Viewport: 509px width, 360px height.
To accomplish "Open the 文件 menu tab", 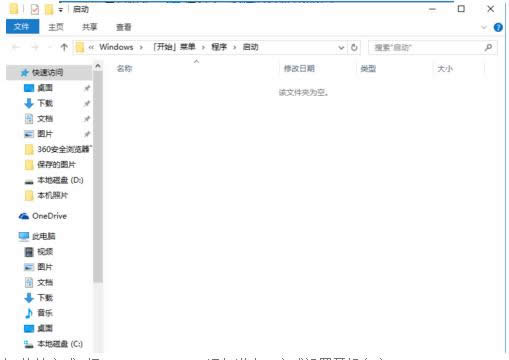I will [x=22, y=27].
